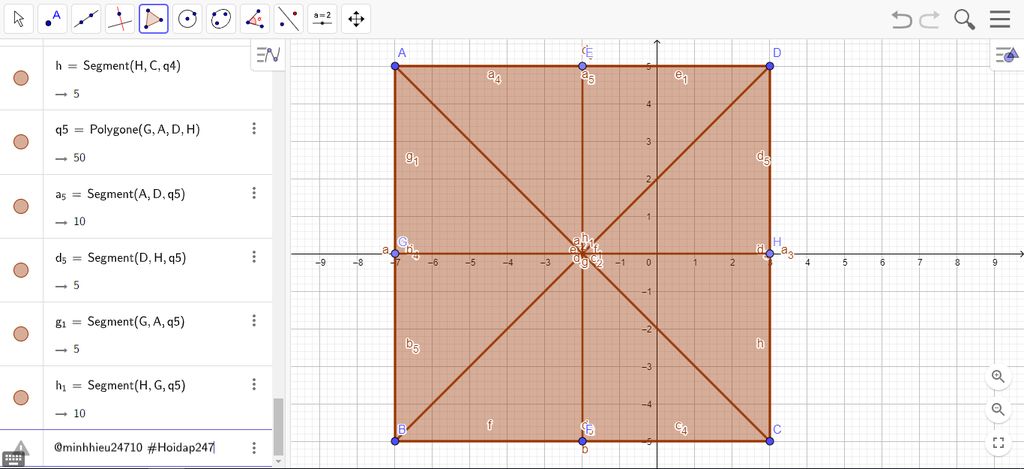1024x469 pixels.
Task: Zoom out of the graphics view
Action: [998, 410]
